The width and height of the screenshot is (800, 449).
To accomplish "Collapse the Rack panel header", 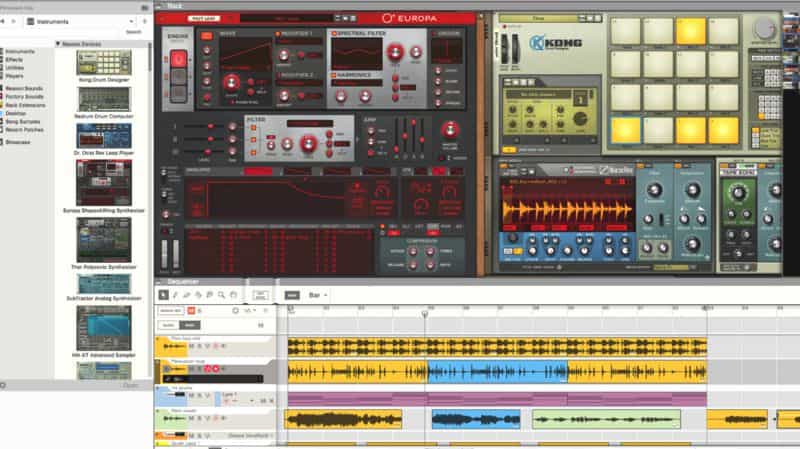I will click(x=158, y=6).
